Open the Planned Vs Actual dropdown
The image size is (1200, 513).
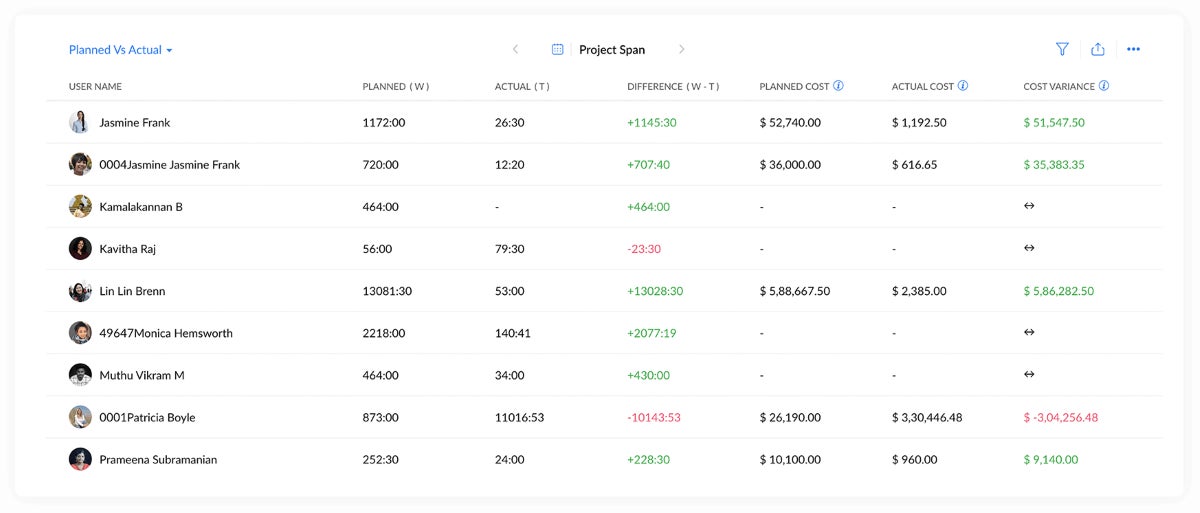pyautogui.click(x=121, y=50)
